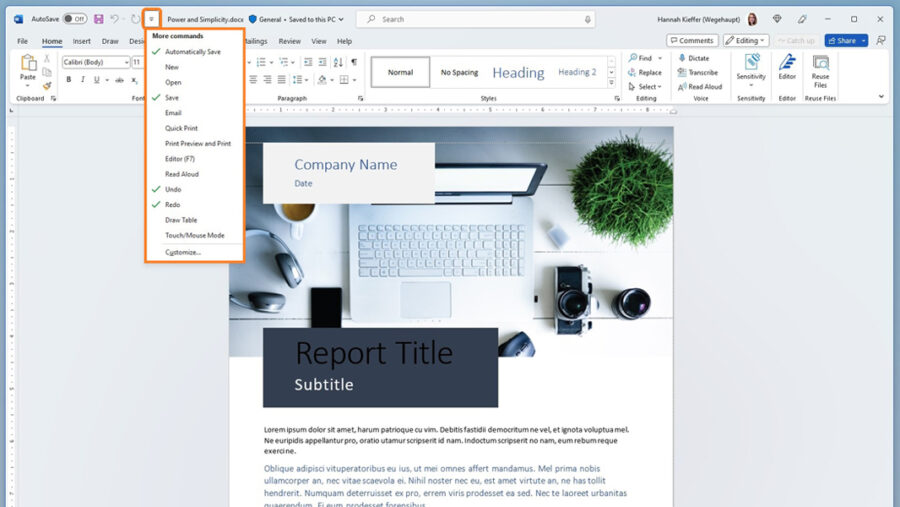Image resolution: width=900 pixels, height=507 pixels.
Task: Expand the font name combo box
Action: click(125, 62)
